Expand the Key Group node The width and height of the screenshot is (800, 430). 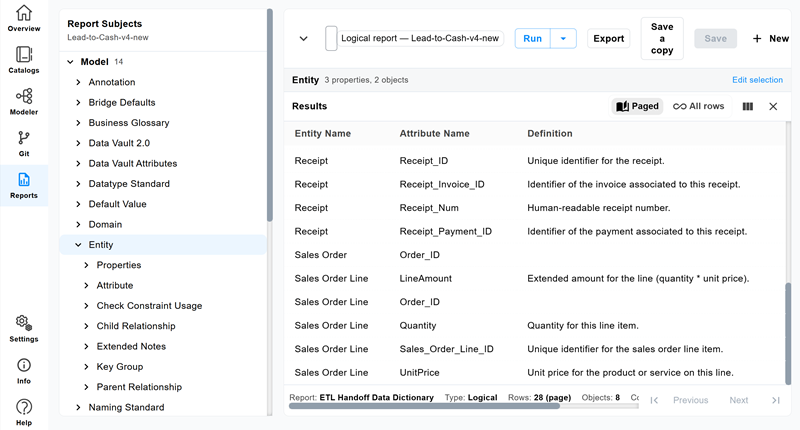pos(86,367)
